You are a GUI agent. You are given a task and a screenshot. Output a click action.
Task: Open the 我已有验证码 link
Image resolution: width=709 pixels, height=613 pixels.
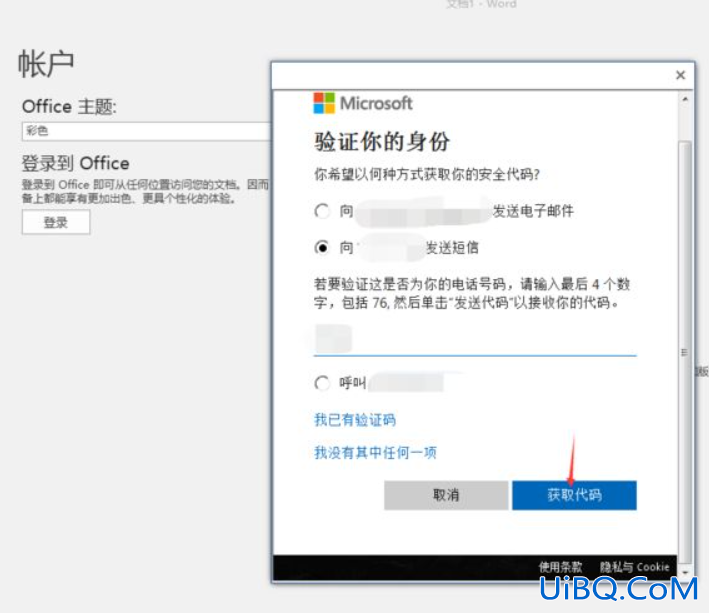point(355,420)
